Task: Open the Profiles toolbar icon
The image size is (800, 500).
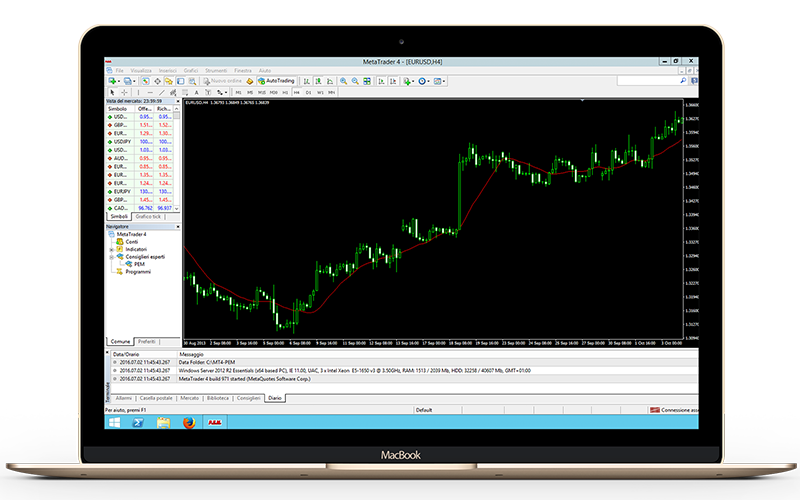Action: [128, 81]
